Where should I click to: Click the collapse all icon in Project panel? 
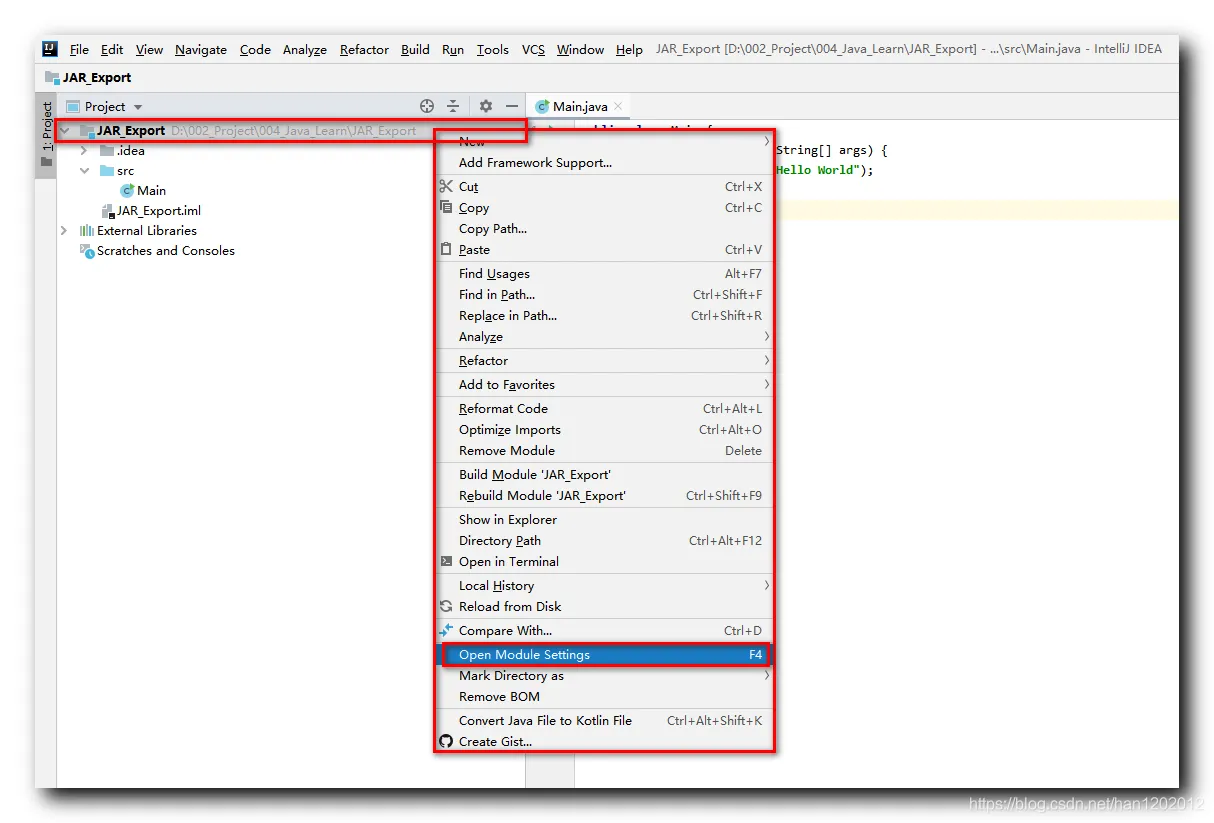click(x=453, y=106)
